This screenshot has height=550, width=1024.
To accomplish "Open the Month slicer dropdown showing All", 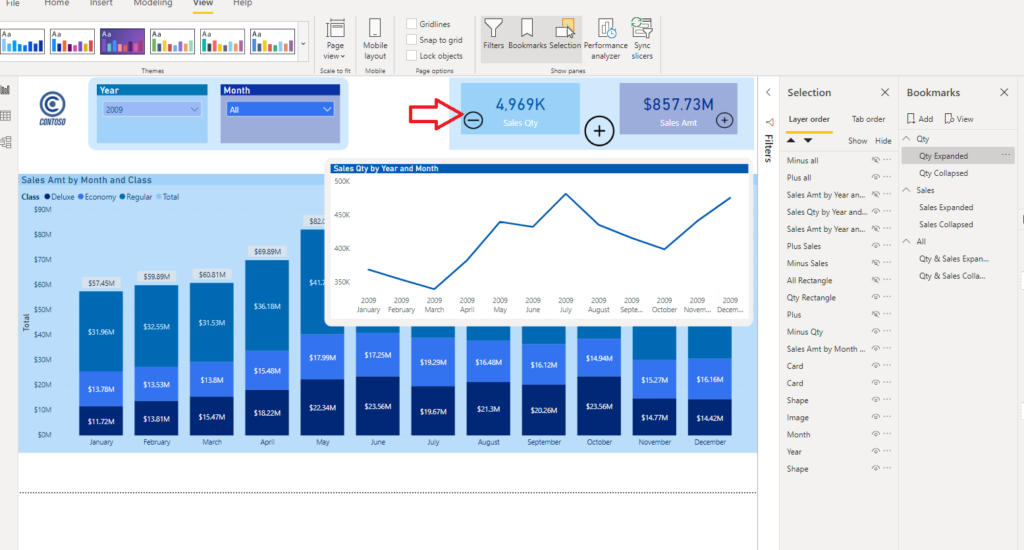I will pyautogui.click(x=280, y=110).
